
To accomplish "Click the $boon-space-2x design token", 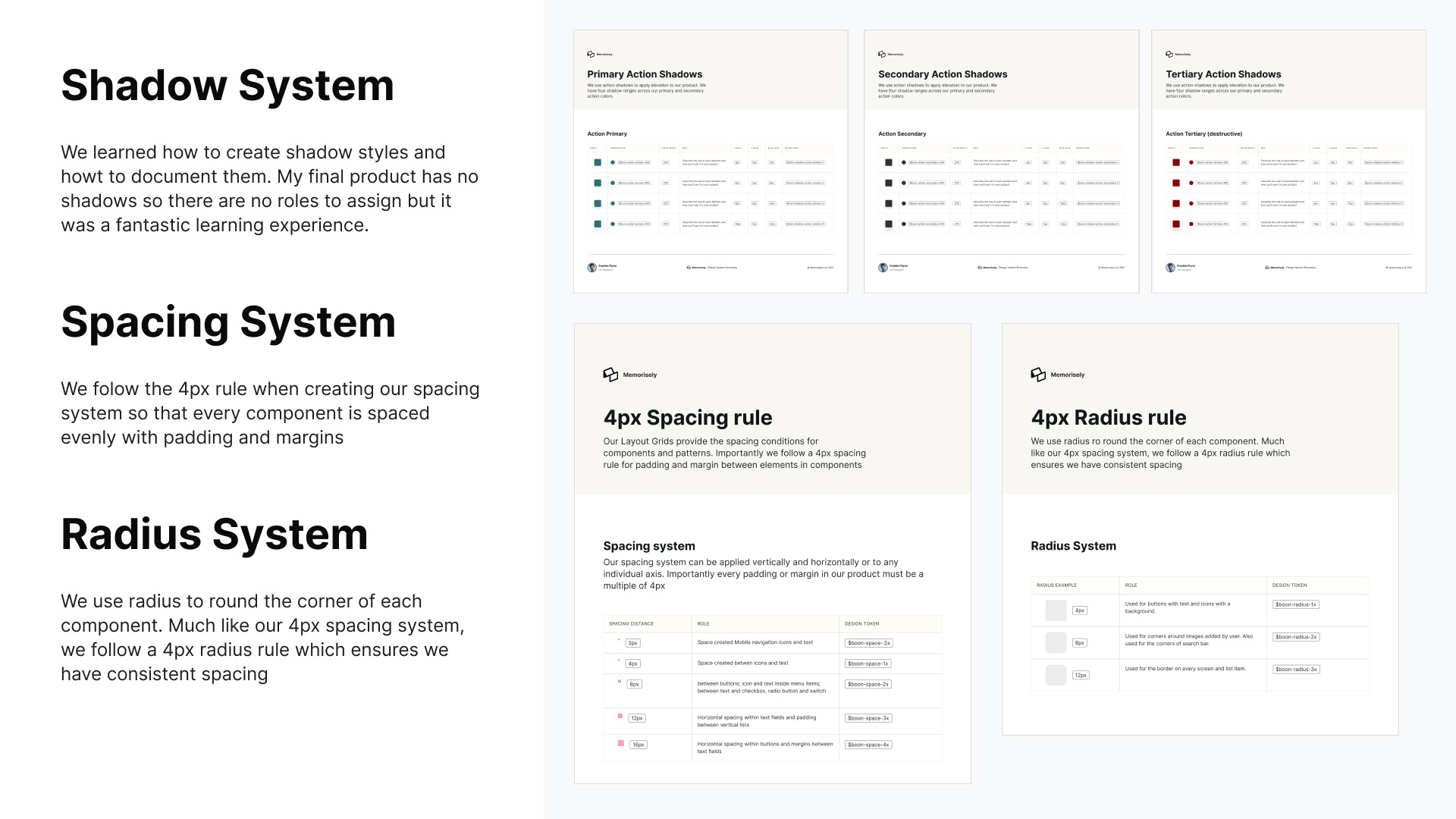I will click(868, 684).
